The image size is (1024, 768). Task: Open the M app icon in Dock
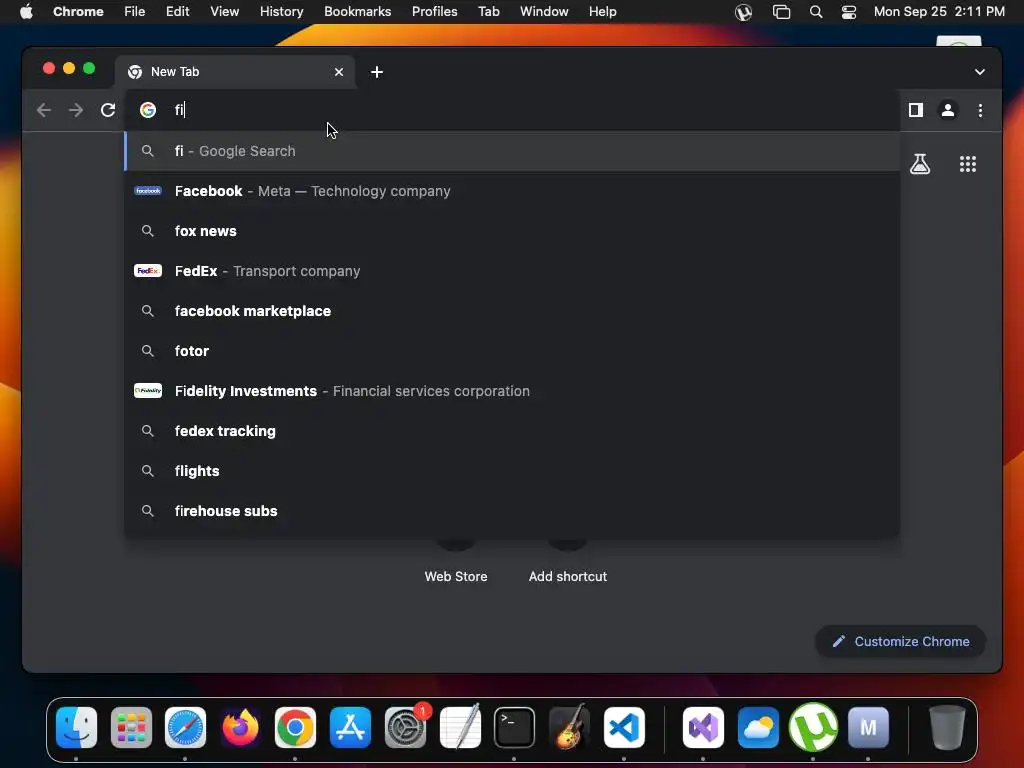tap(868, 727)
